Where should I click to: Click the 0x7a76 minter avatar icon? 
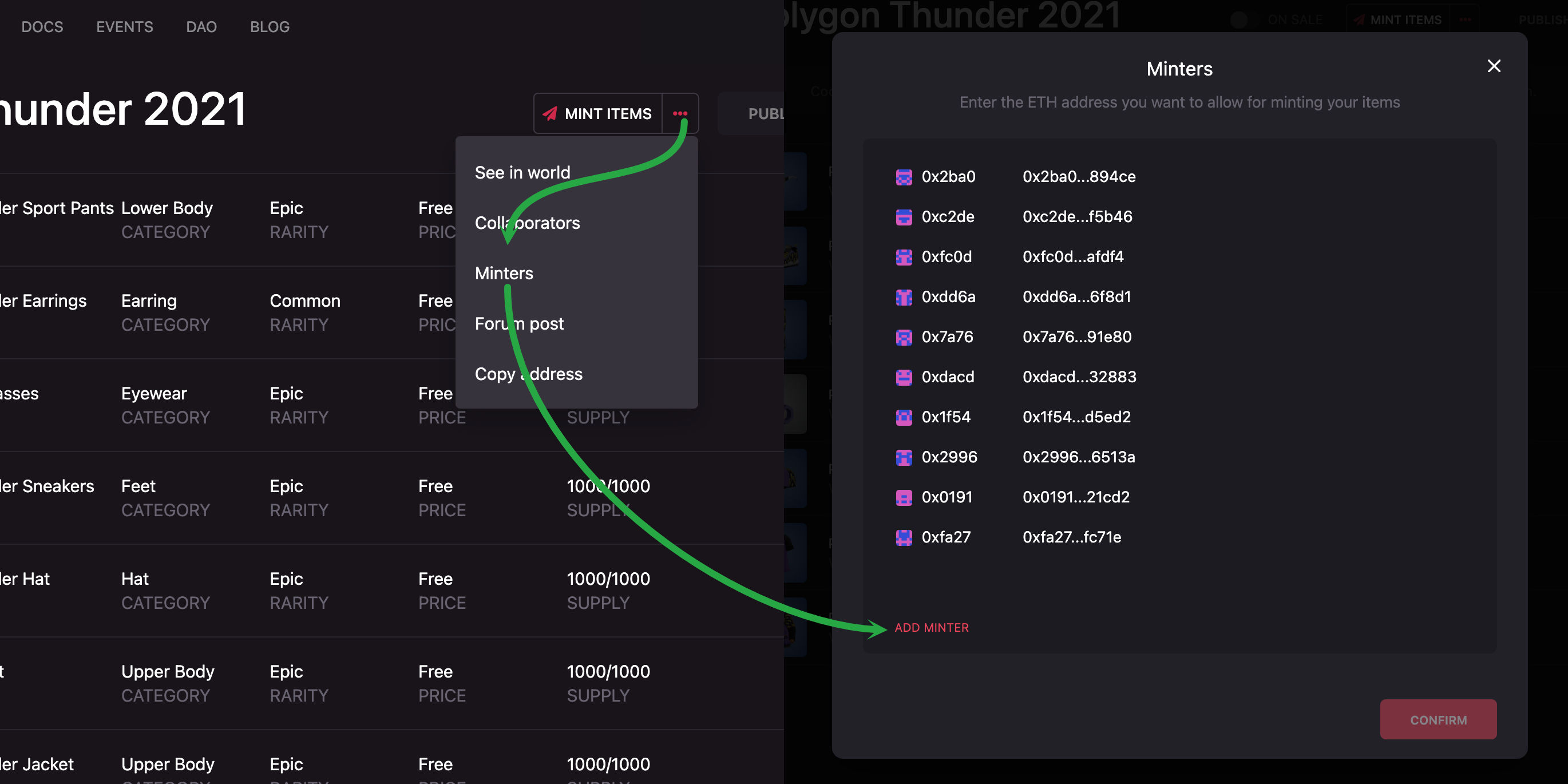coord(904,337)
